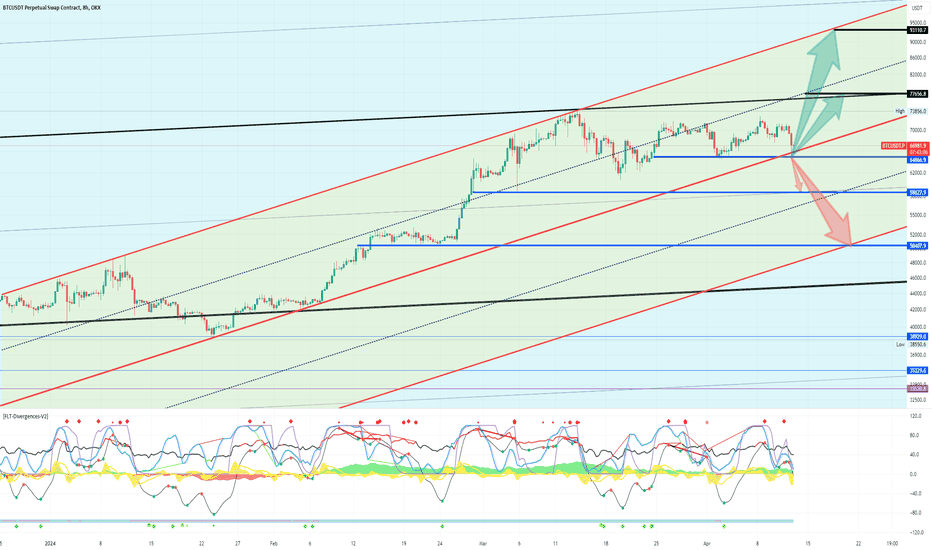Click the blue 64886.9 price level label
This screenshot has height=550, width=932.
(918, 160)
